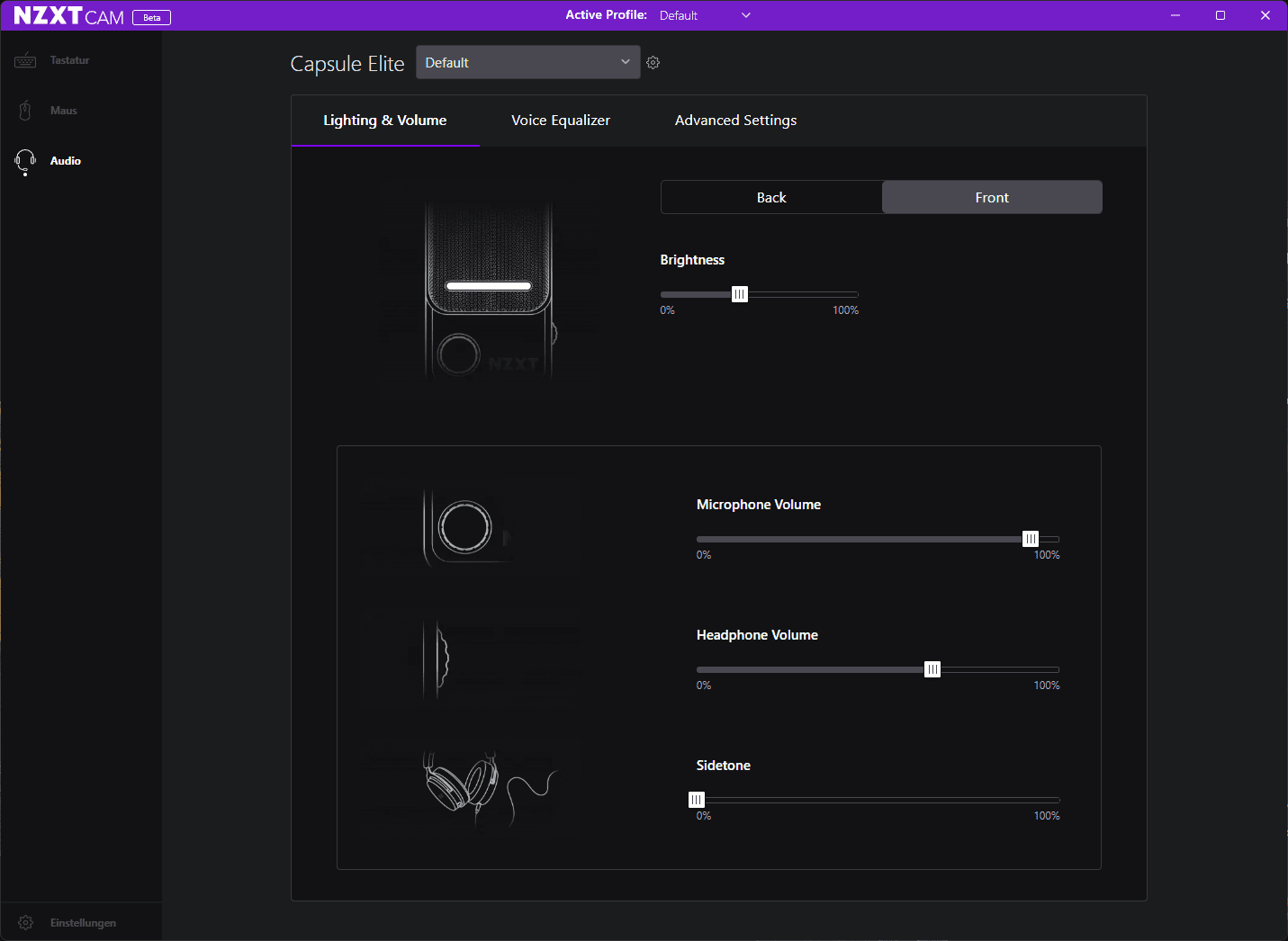Viewport: 1288px width, 941px height.
Task: Click the Capsule Elite heading
Action: [x=347, y=64]
